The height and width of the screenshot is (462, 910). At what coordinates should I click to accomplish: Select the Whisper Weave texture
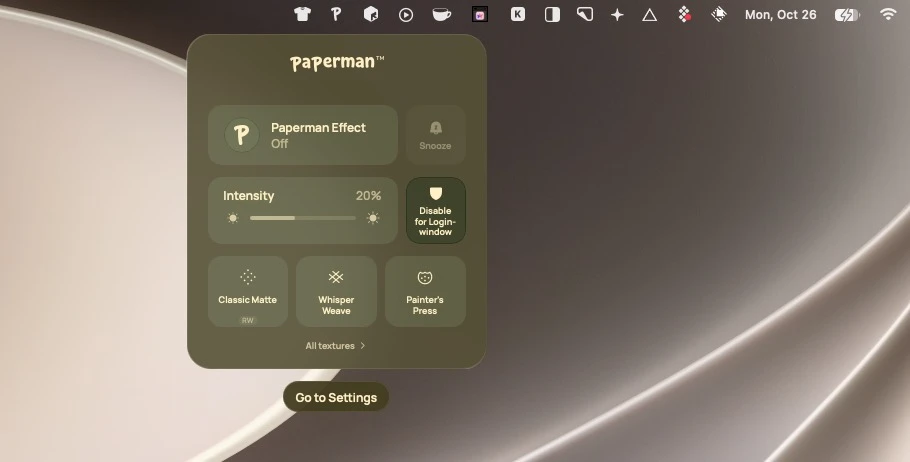point(337,291)
